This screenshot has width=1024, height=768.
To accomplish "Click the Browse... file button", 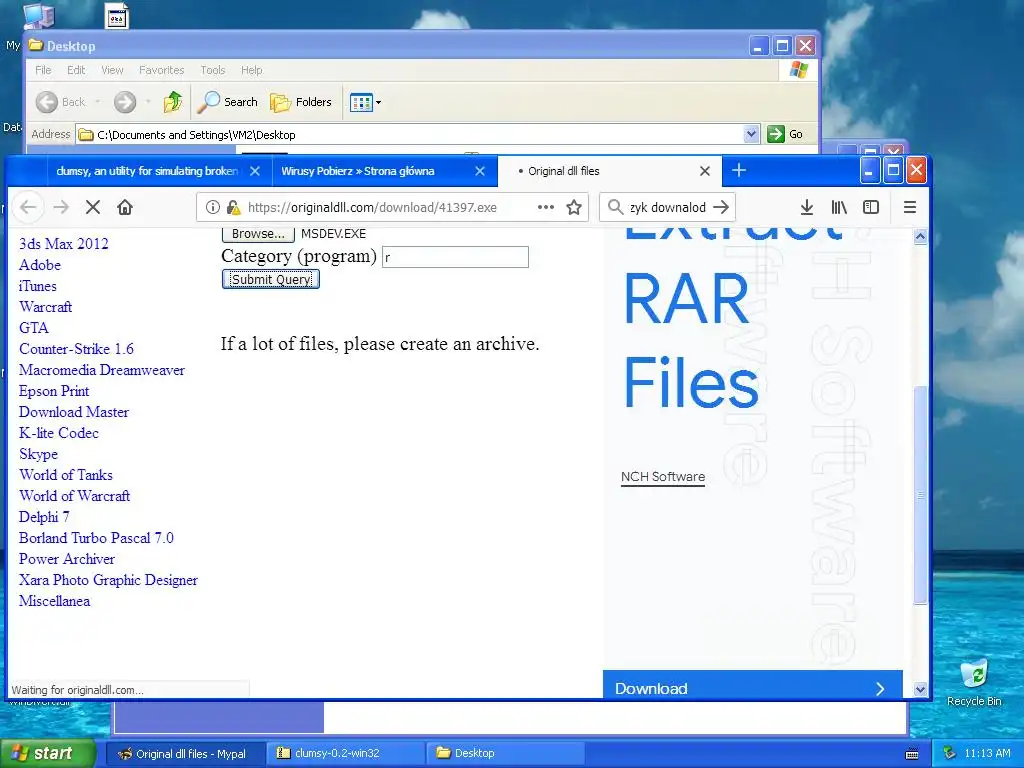I will coord(258,234).
